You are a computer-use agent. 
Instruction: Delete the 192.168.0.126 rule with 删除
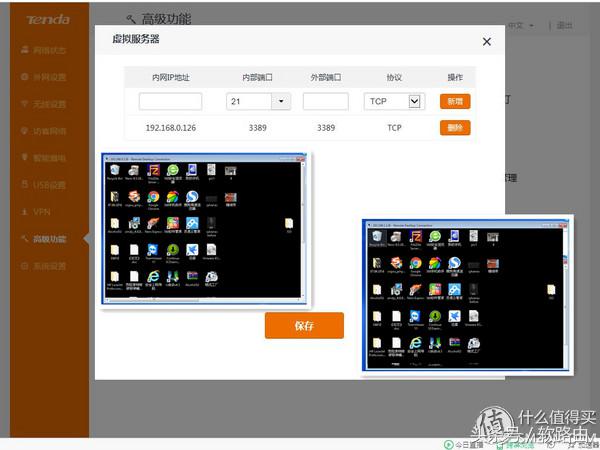(455, 128)
